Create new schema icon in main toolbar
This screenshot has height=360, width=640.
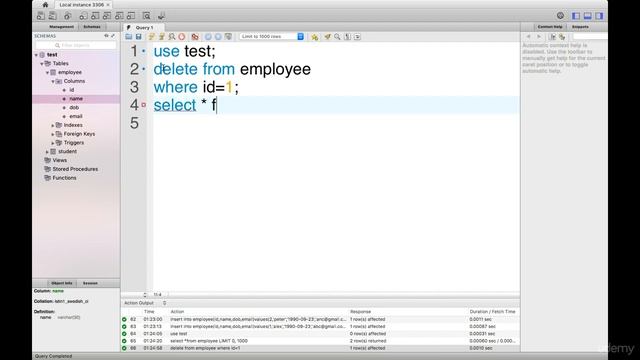pos(83,16)
